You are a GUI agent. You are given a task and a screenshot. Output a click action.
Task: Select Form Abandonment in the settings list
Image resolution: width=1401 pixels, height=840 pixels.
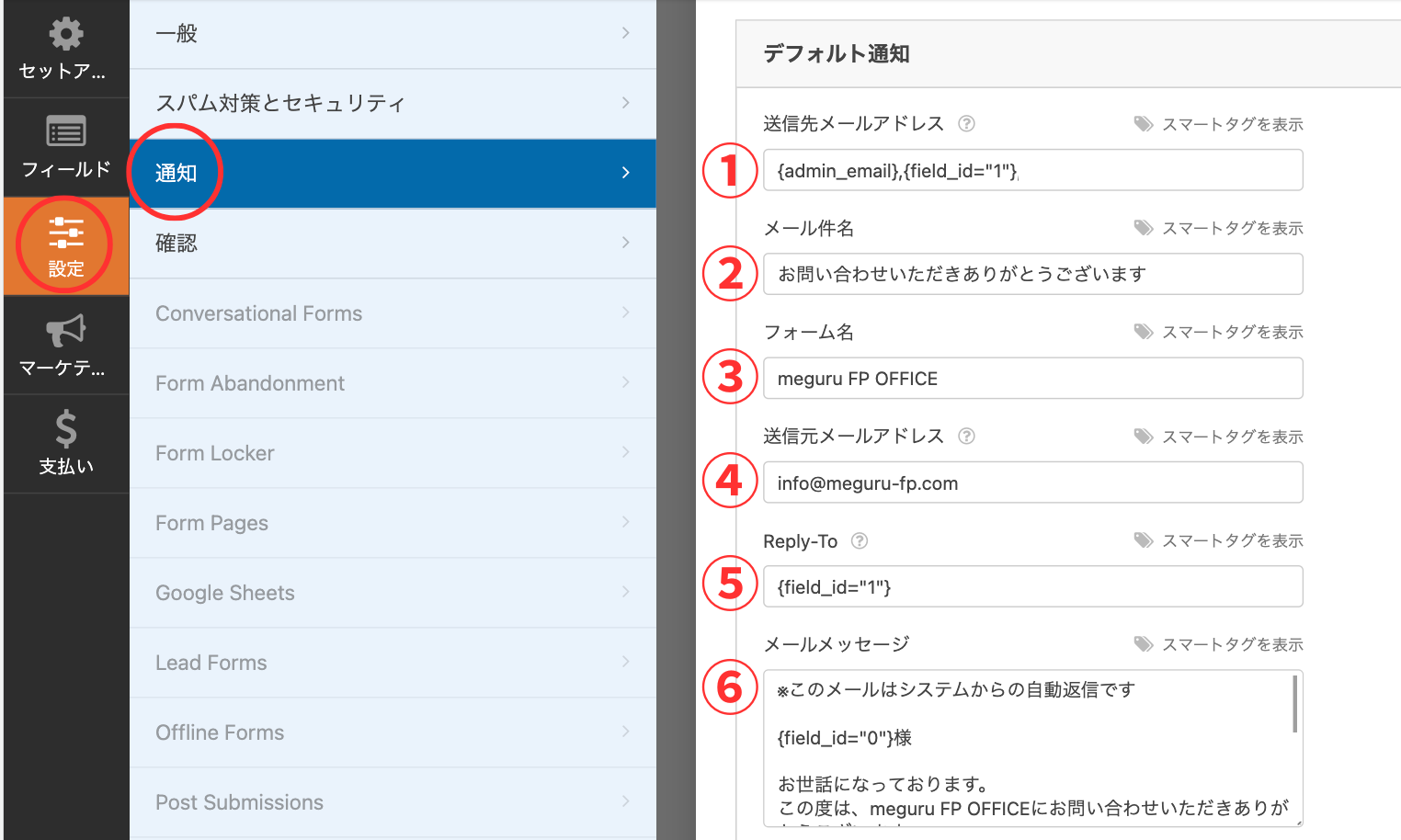coord(393,383)
